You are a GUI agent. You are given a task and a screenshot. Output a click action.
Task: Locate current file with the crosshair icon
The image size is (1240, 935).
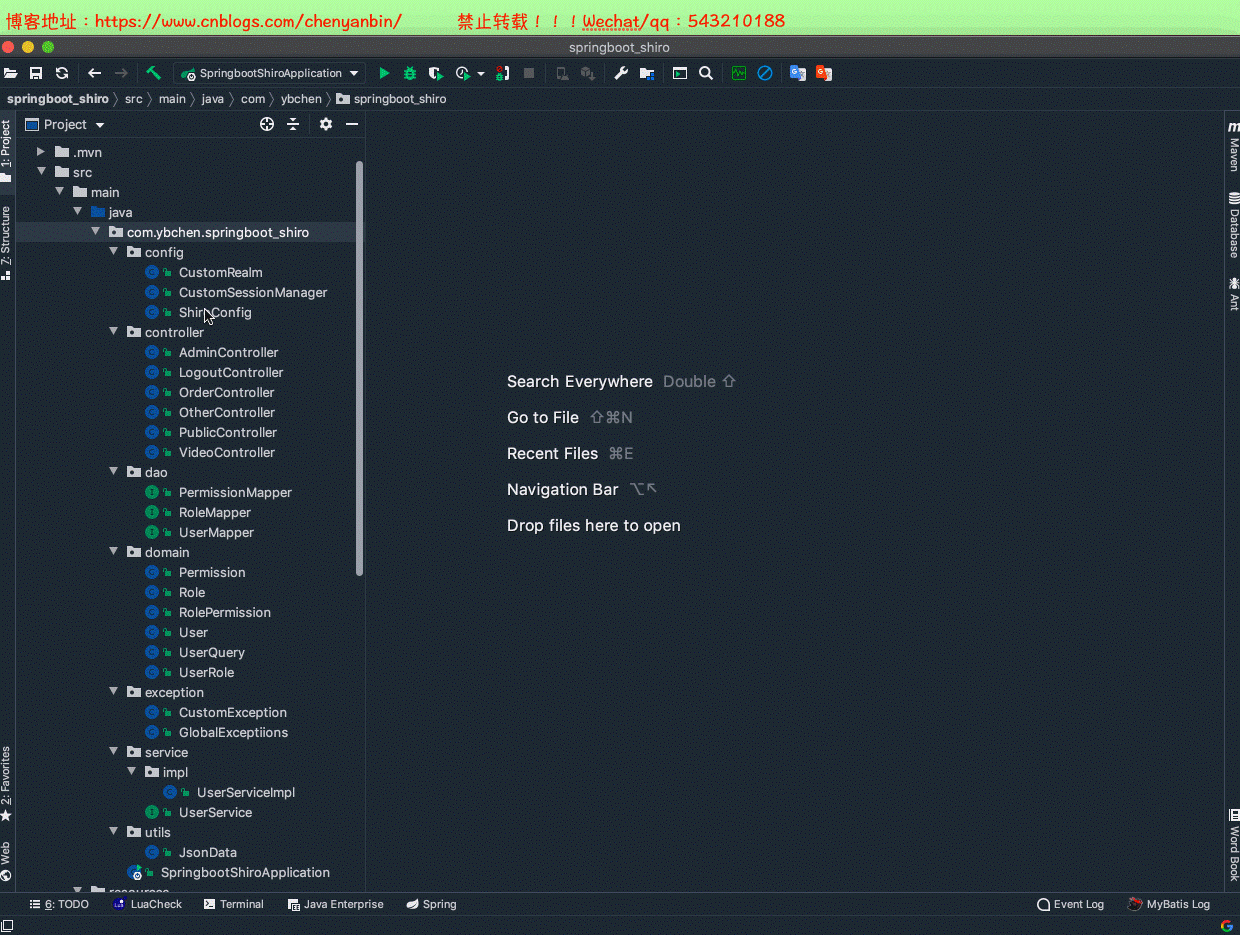point(267,124)
